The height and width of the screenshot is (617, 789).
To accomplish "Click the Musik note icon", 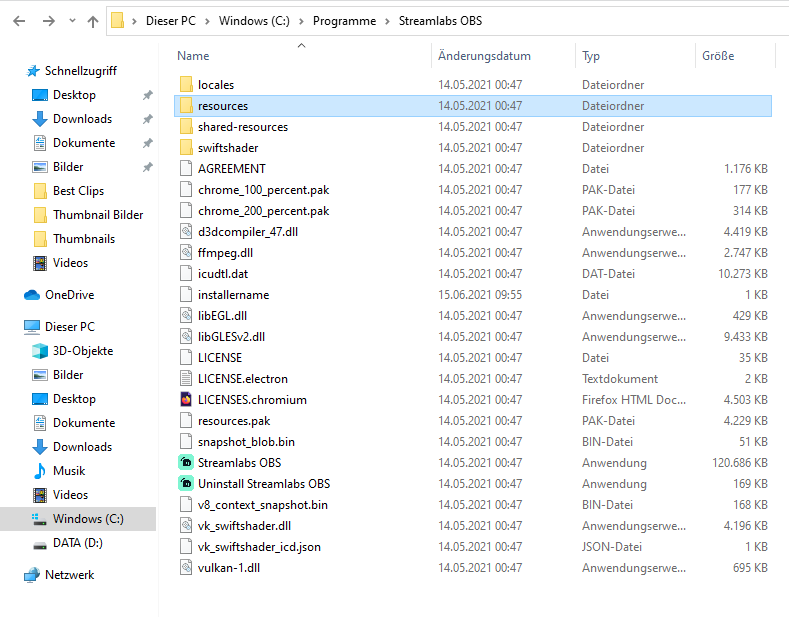I will 40,471.
